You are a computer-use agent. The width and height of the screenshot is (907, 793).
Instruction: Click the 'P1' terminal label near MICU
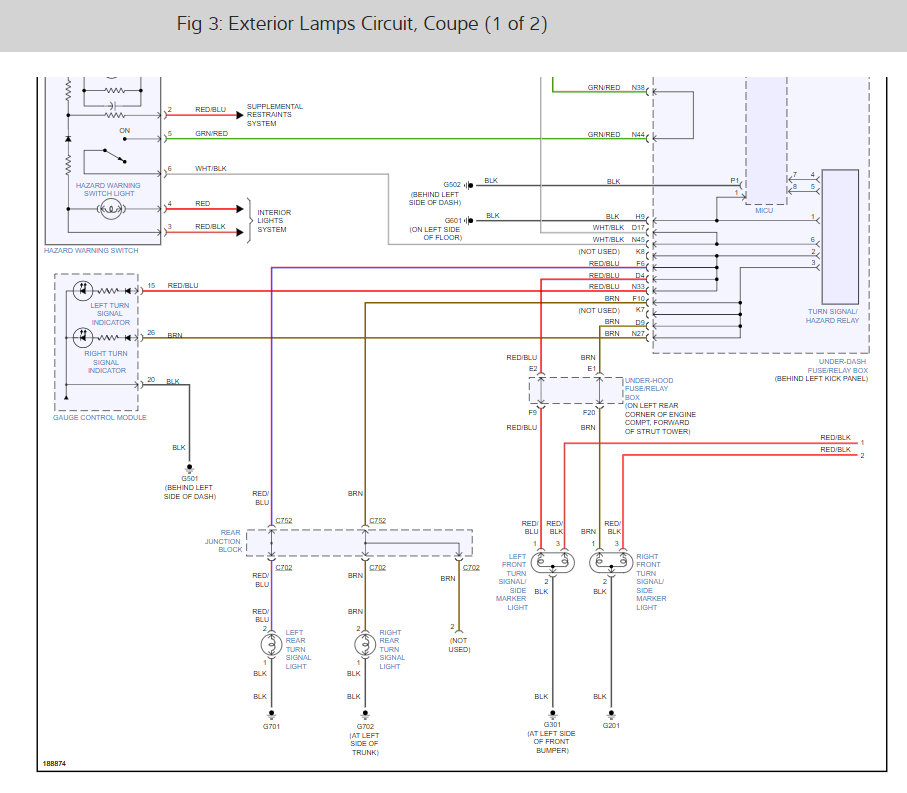tap(735, 180)
